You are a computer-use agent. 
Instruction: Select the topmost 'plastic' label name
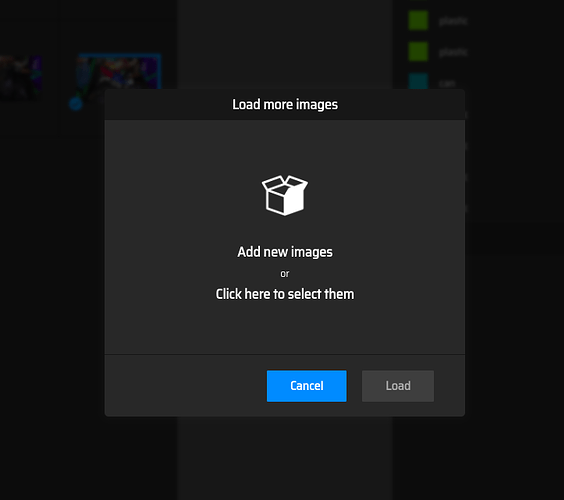point(453,21)
